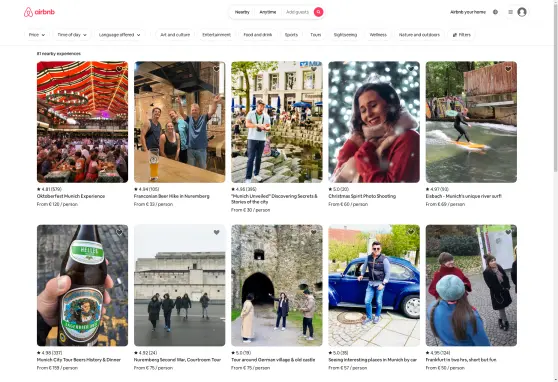Open the Airbnb your home link

tap(468, 12)
